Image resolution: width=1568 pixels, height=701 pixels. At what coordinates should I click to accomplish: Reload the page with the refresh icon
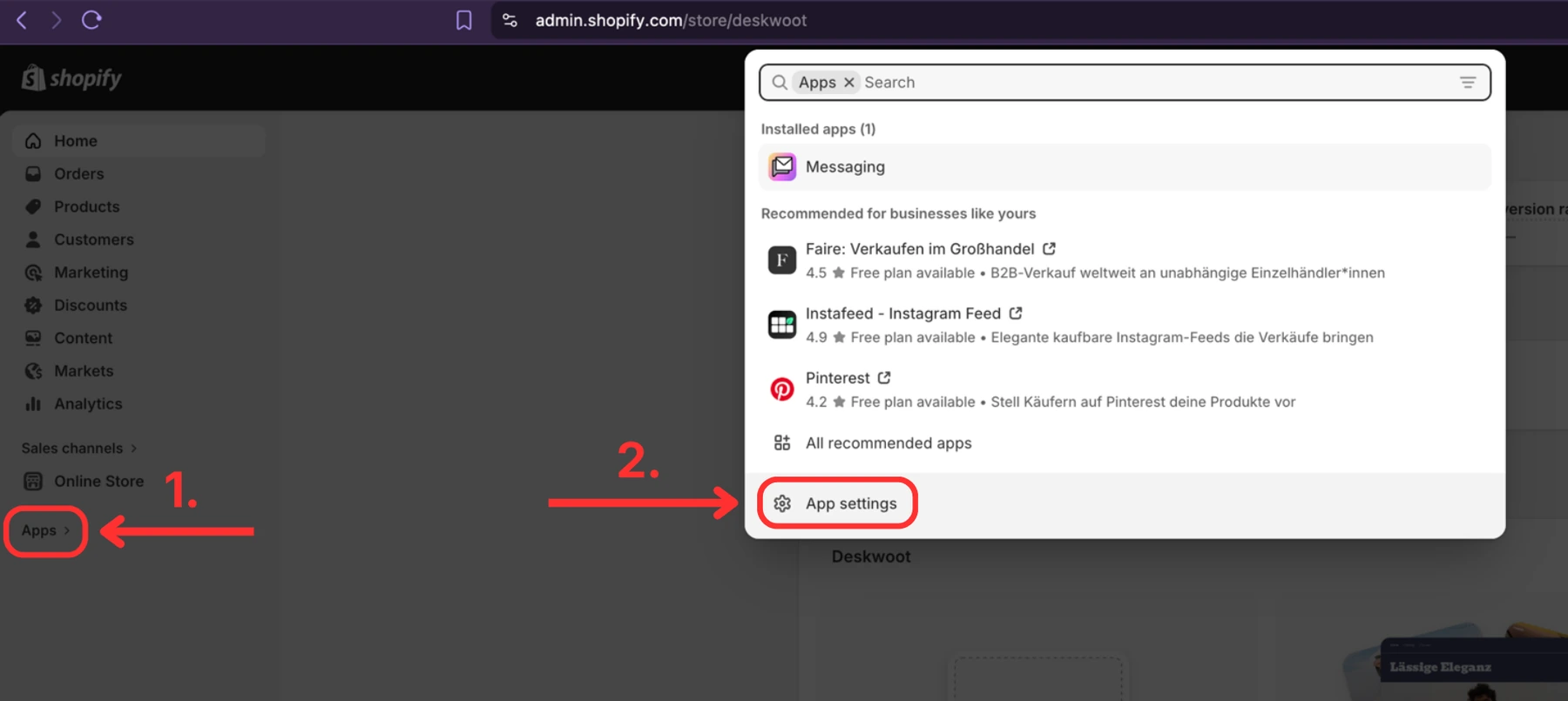click(x=91, y=20)
